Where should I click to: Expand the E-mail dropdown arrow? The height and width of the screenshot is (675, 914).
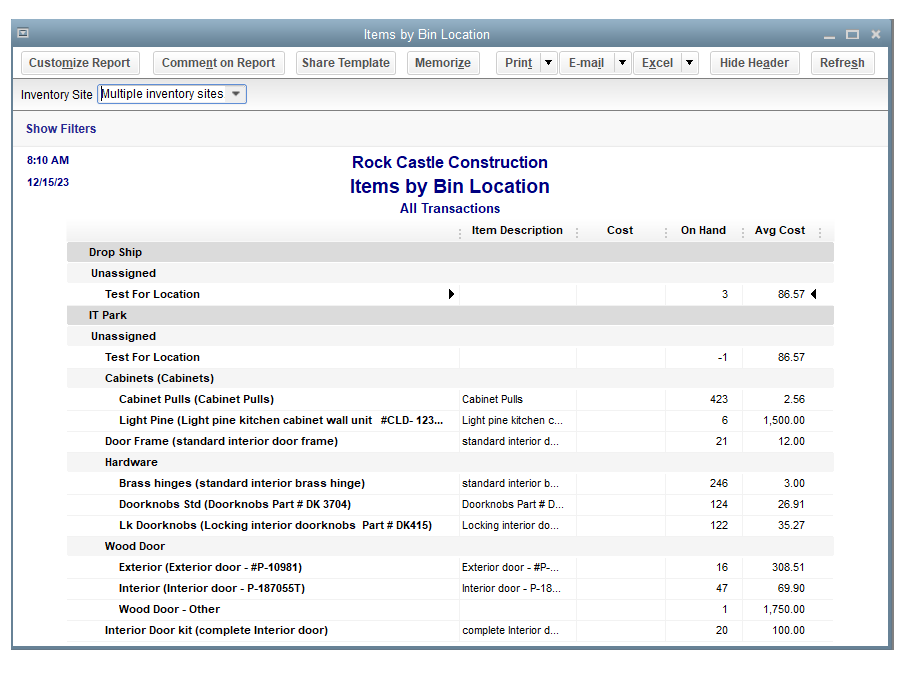622,63
